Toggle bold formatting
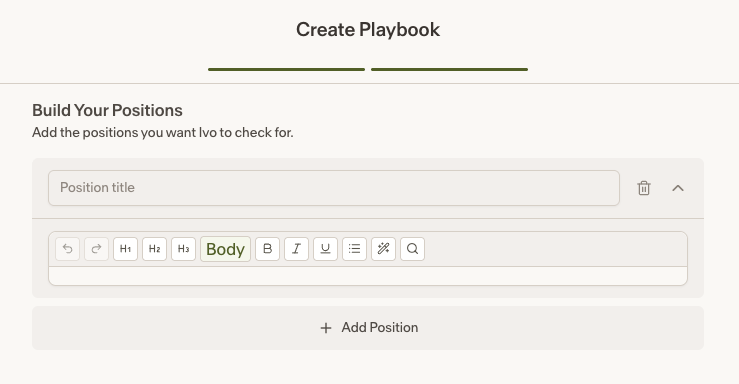The width and height of the screenshot is (739, 384). (267, 249)
